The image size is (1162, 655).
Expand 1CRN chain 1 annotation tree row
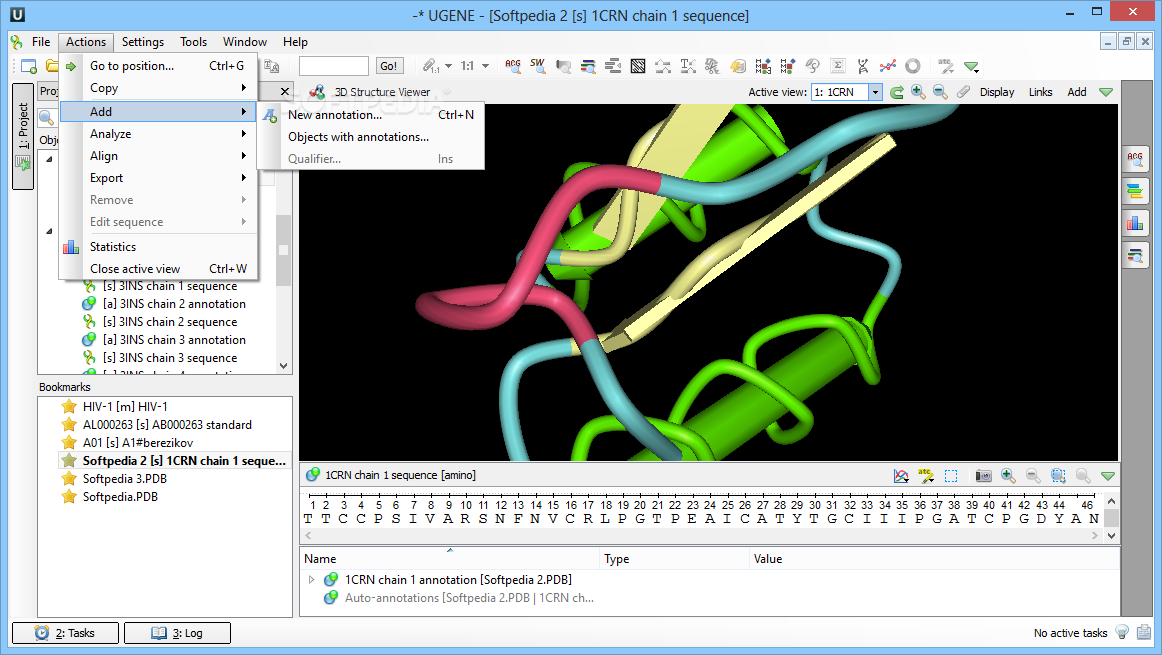(311, 579)
